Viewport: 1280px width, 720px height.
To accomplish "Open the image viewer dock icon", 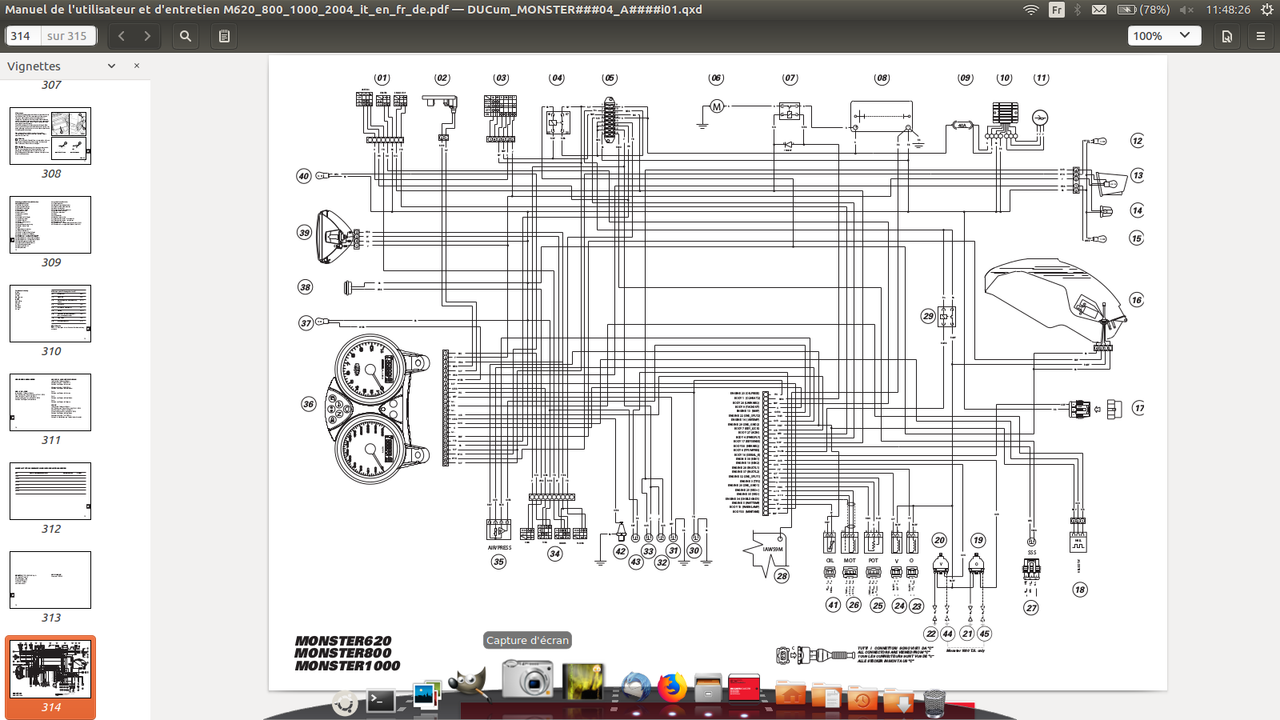I will pyautogui.click(x=426, y=696).
